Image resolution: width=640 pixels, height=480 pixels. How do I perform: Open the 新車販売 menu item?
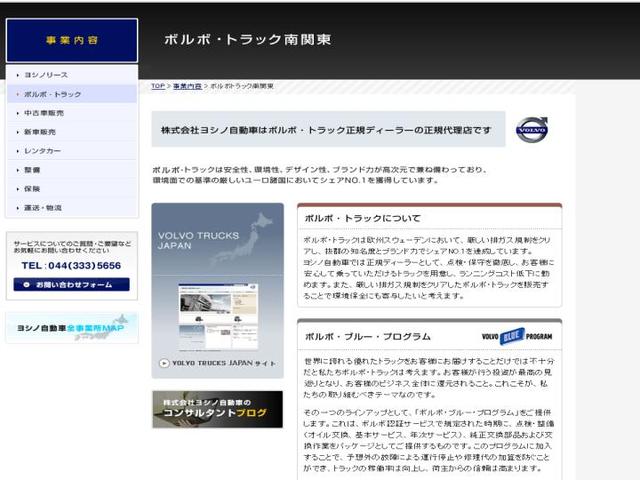tap(40, 132)
